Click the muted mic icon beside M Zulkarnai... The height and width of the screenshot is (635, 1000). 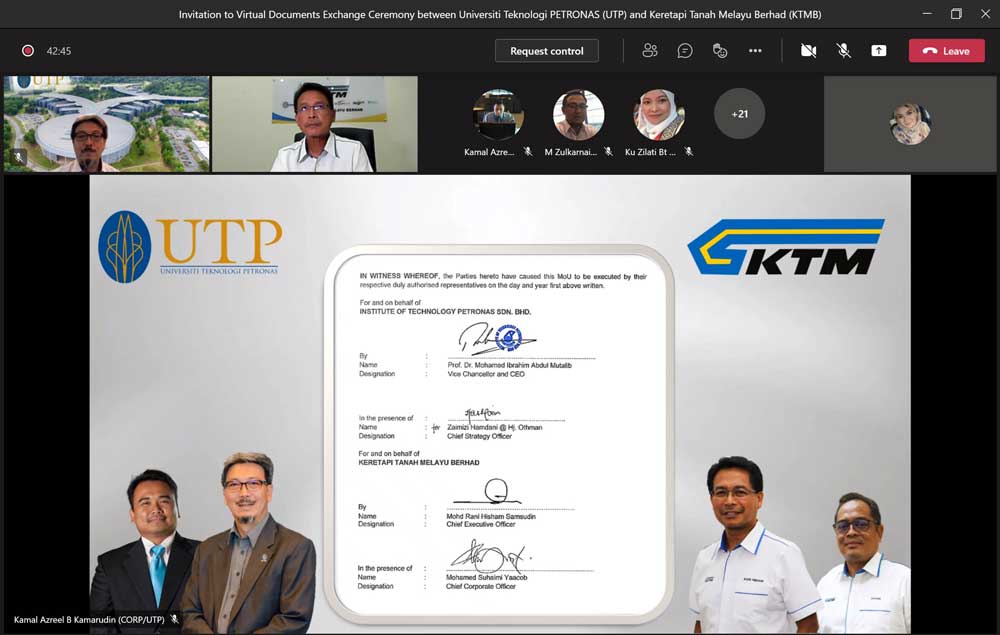click(x=608, y=152)
